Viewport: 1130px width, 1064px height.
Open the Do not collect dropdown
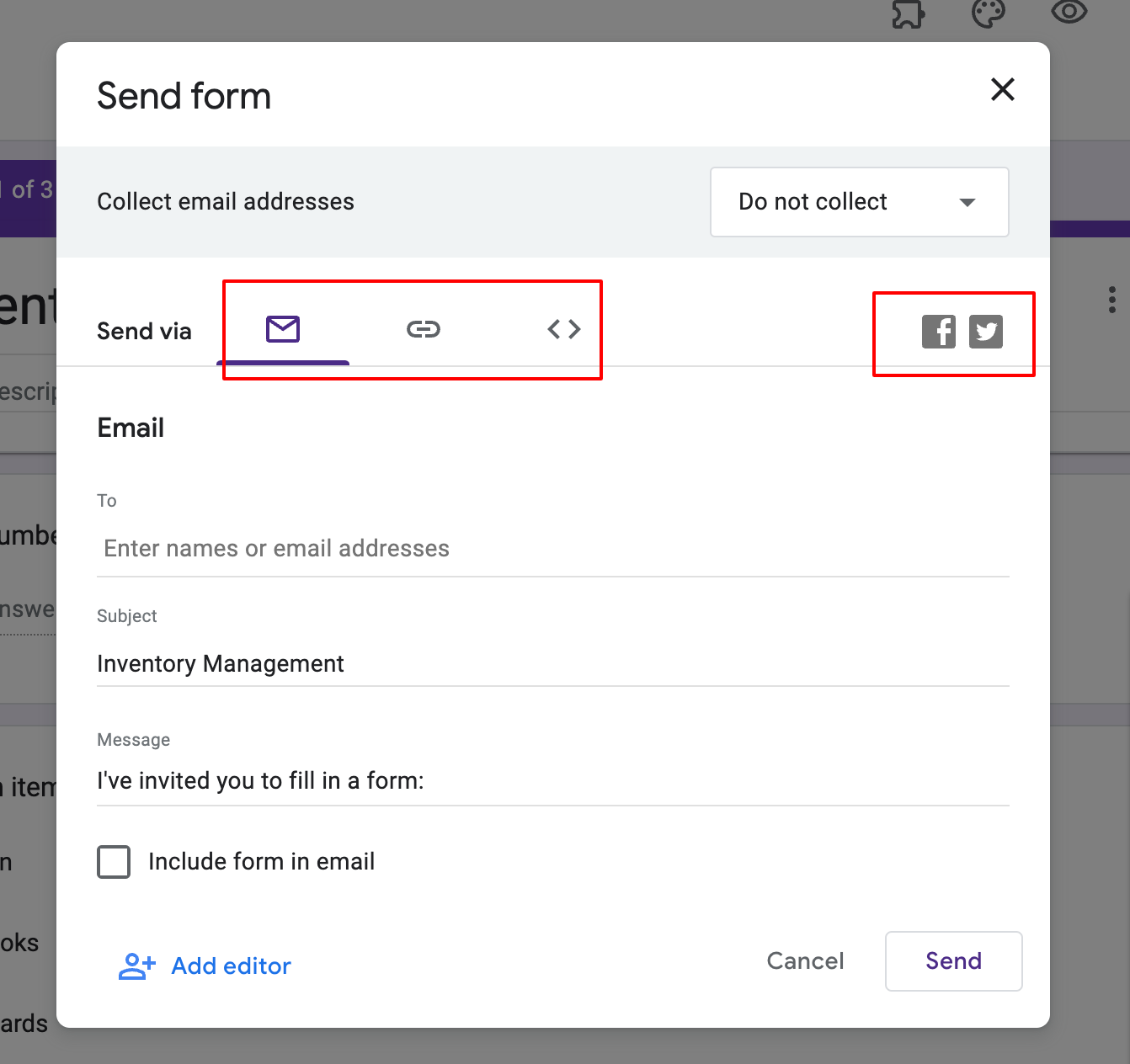[x=858, y=202]
